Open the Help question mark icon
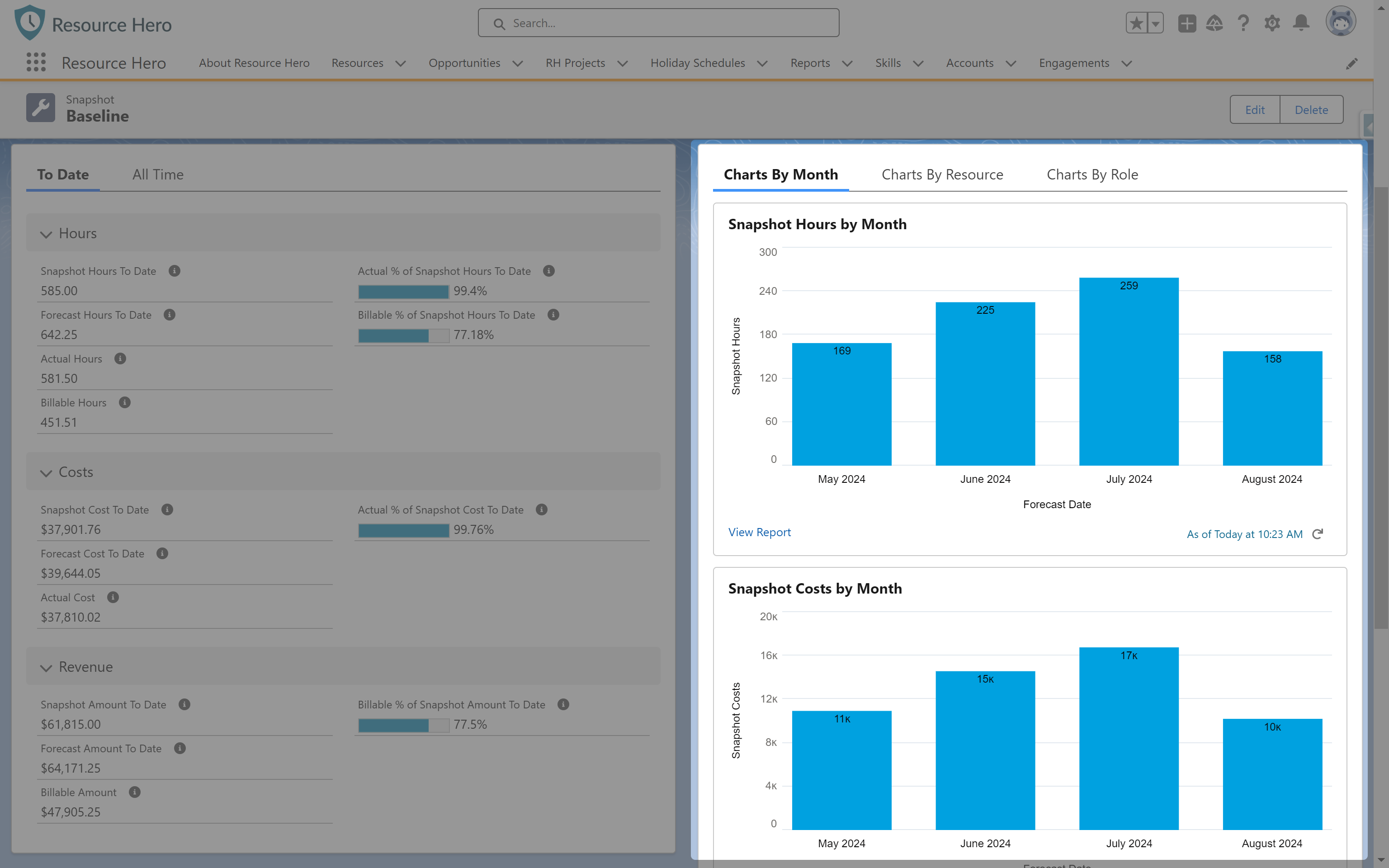1389x868 pixels. tap(1243, 24)
